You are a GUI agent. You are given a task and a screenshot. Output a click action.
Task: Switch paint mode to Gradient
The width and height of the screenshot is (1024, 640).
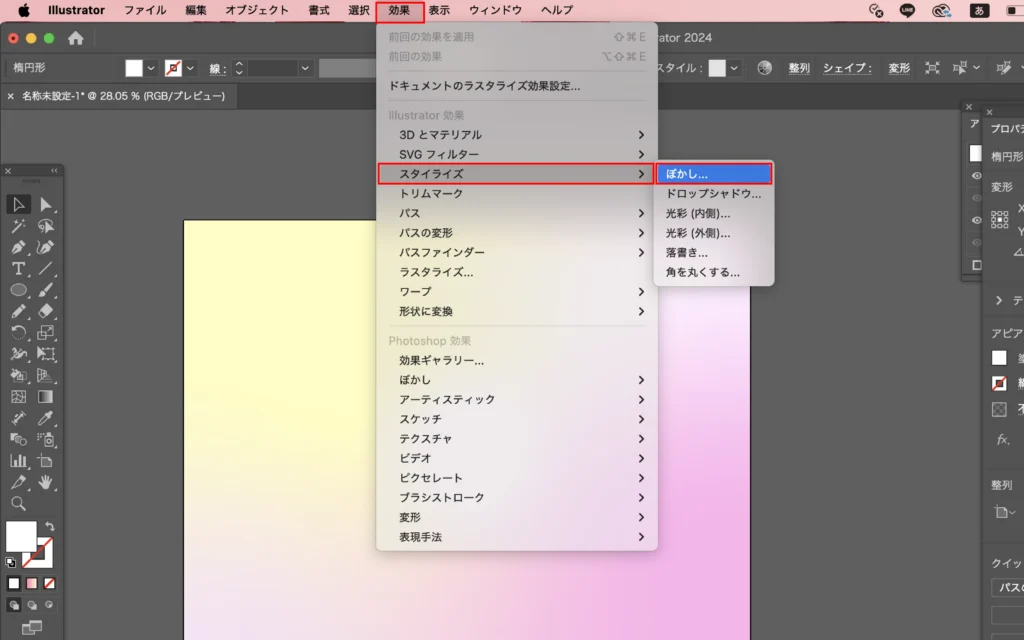click(32, 583)
